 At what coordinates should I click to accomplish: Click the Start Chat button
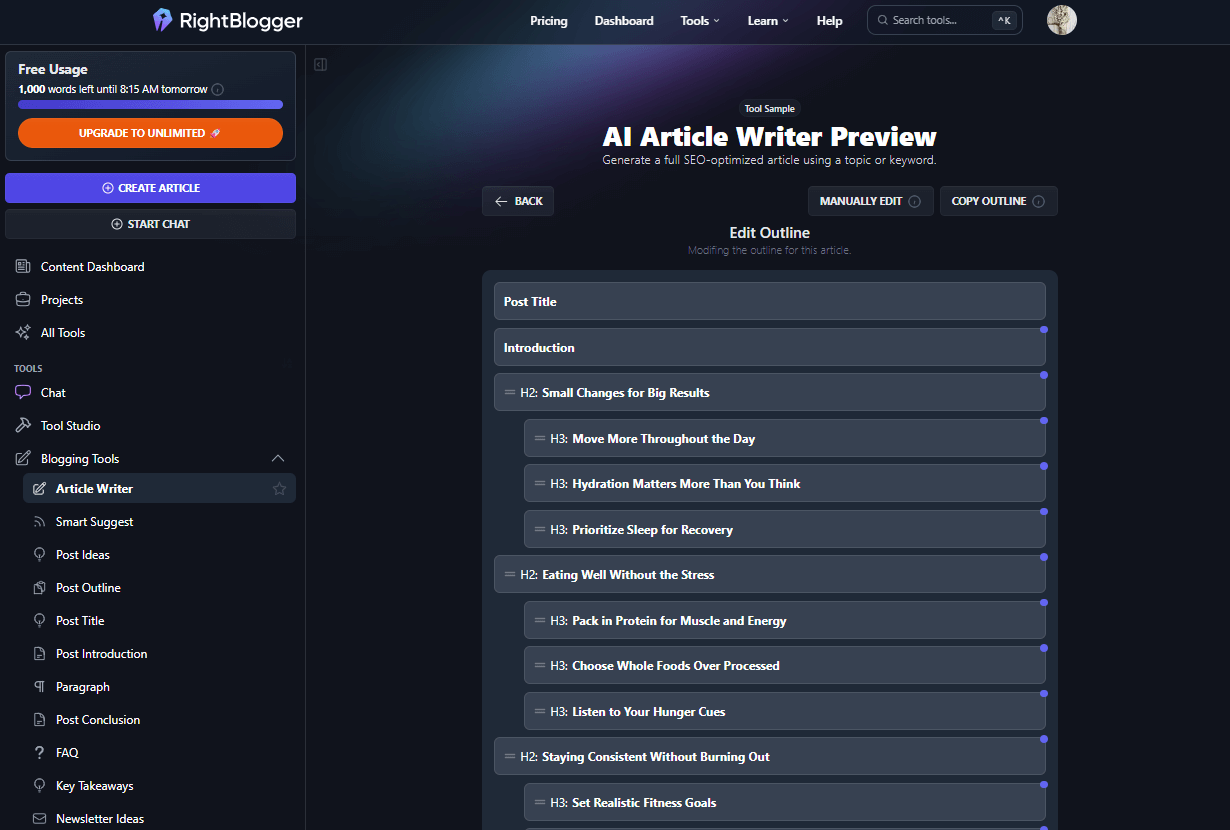click(150, 224)
